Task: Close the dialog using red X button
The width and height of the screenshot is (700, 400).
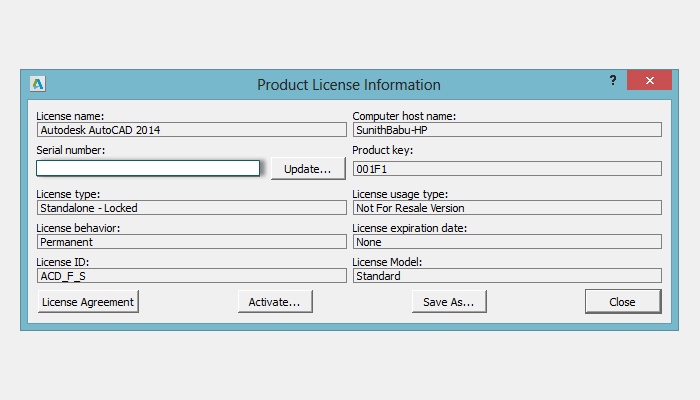Action: coord(649,80)
